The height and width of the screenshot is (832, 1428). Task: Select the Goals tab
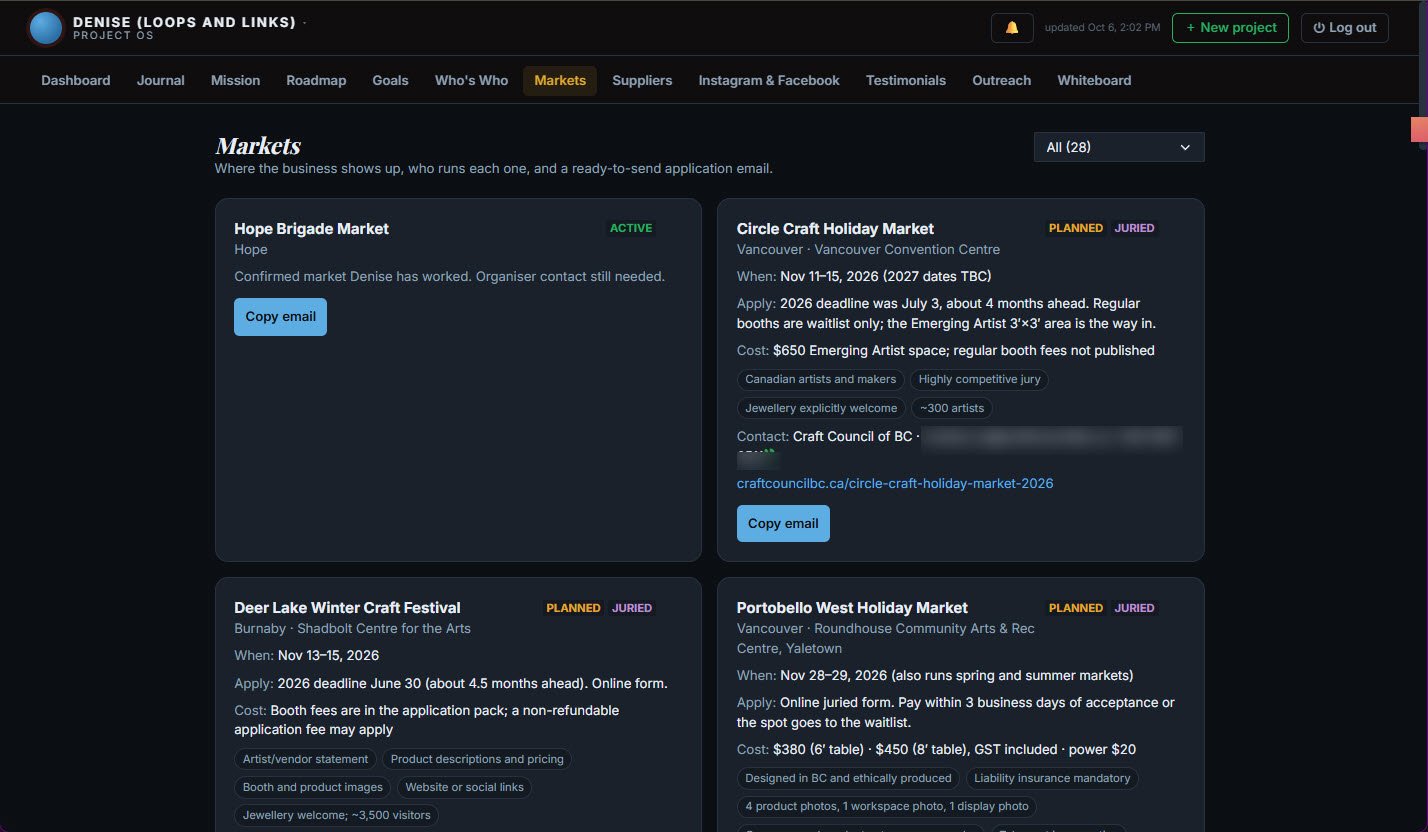tap(390, 80)
